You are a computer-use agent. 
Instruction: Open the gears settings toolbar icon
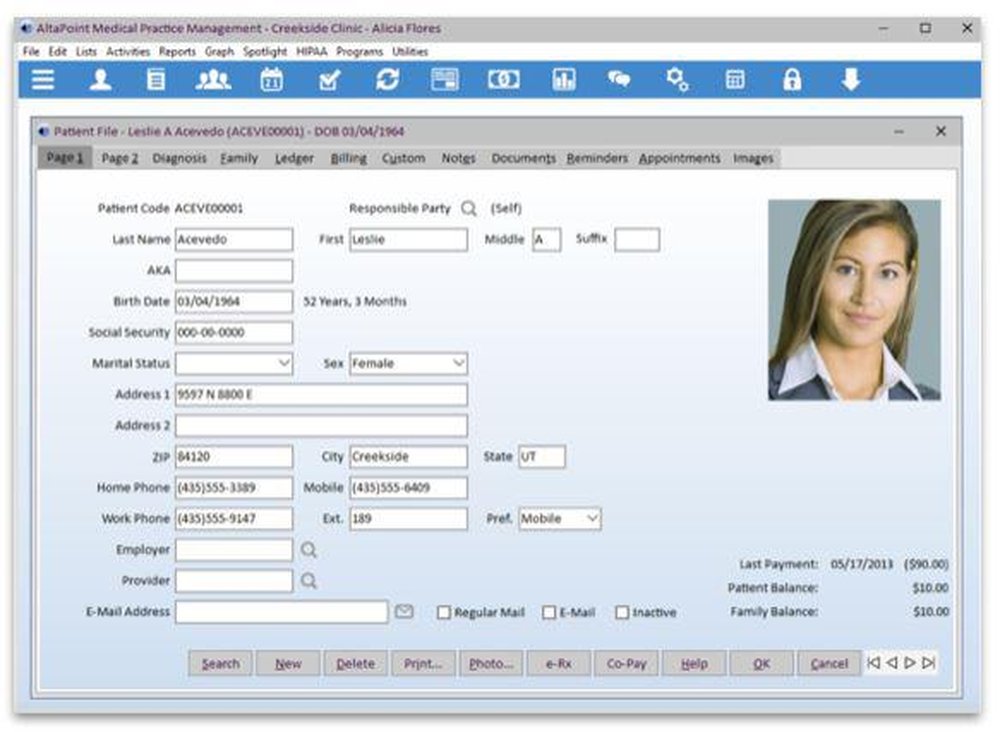[x=677, y=80]
